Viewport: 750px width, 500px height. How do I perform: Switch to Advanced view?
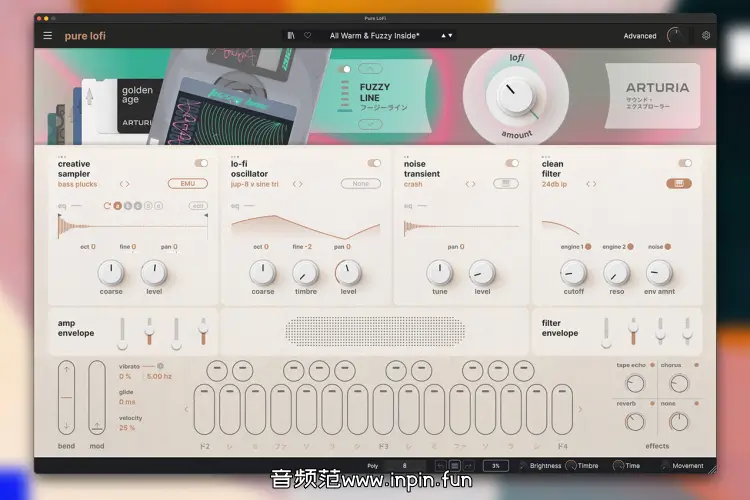[640, 36]
